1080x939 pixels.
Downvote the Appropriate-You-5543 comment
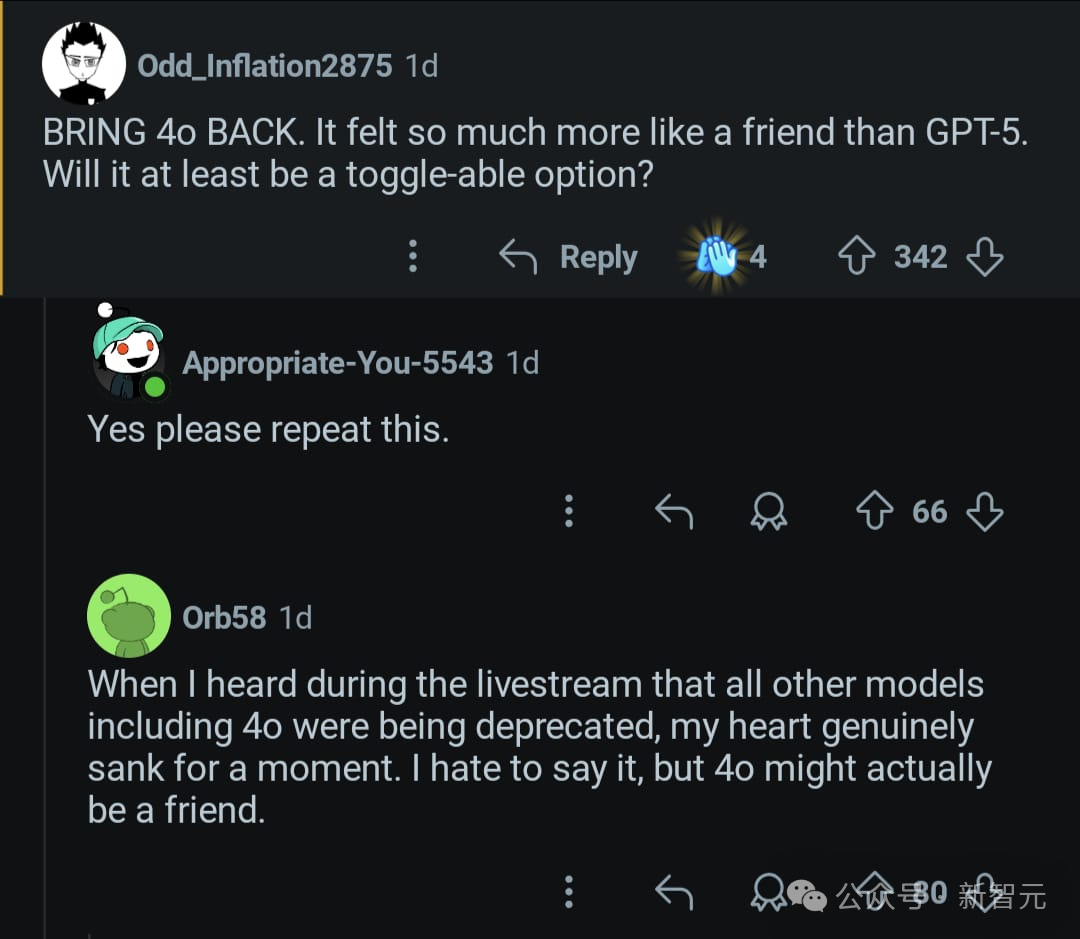coord(984,512)
